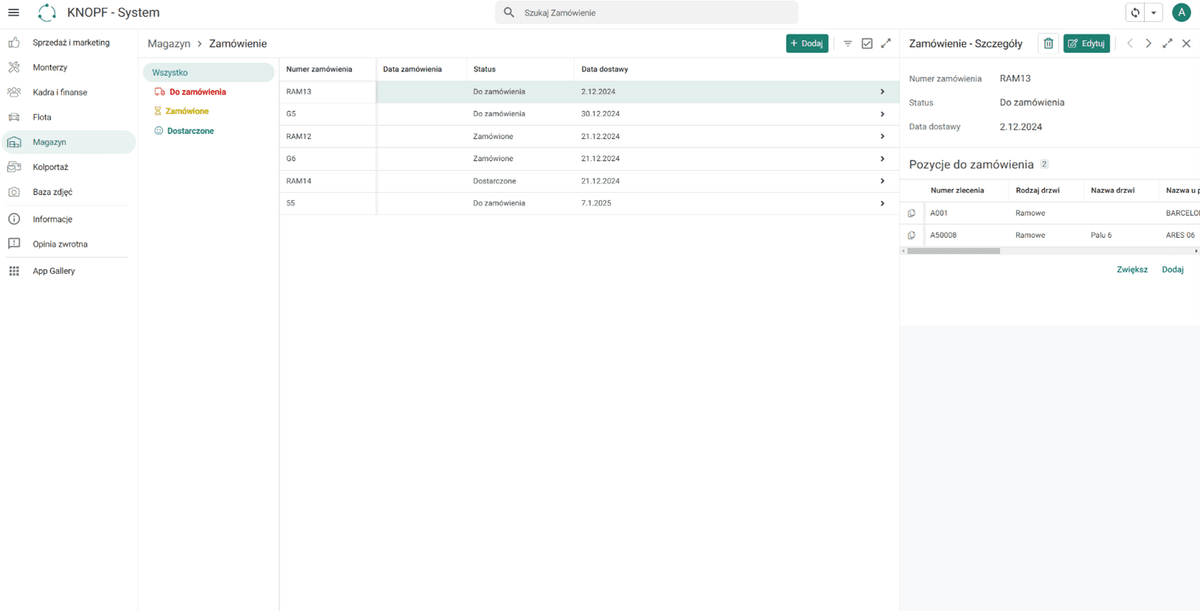Toggle multi-select checkbox icon in toolbar
Screen dimensions: 1200x611
click(x=867, y=43)
